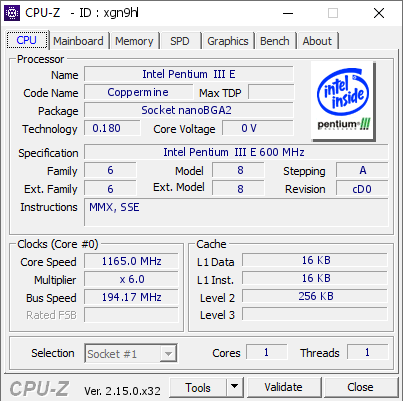Click the Level 2 cache value '256 KB'

pyautogui.click(x=315, y=296)
